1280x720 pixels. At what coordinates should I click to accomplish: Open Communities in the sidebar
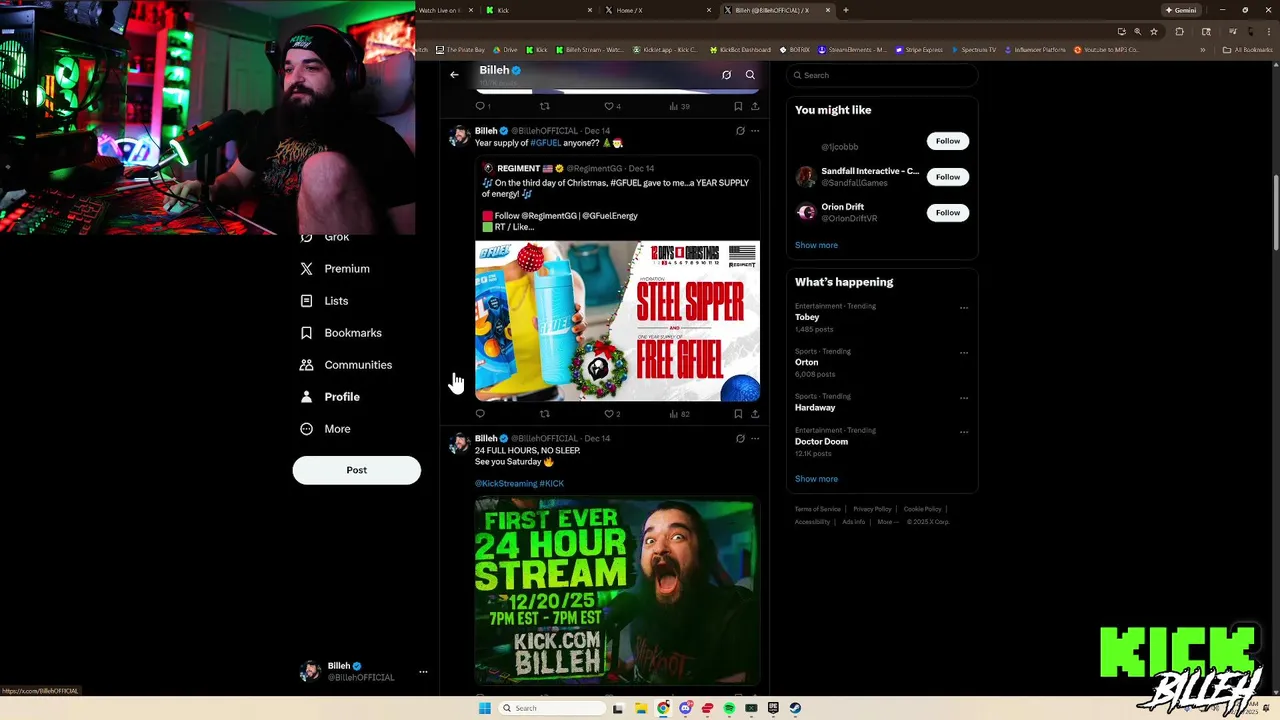click(x=346, y=365)
